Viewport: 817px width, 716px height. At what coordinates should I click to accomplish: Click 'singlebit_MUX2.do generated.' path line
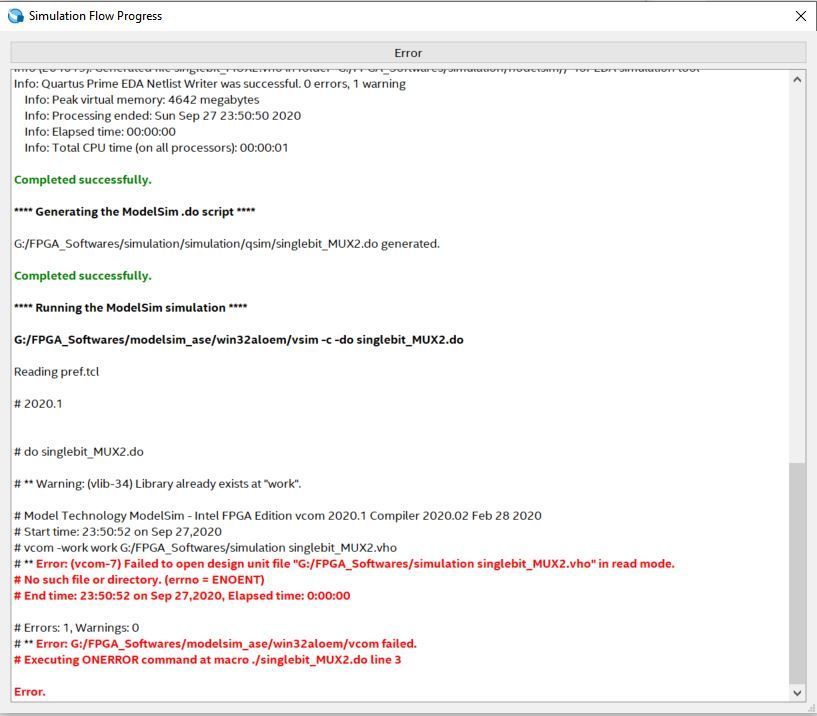coord(227,244)
